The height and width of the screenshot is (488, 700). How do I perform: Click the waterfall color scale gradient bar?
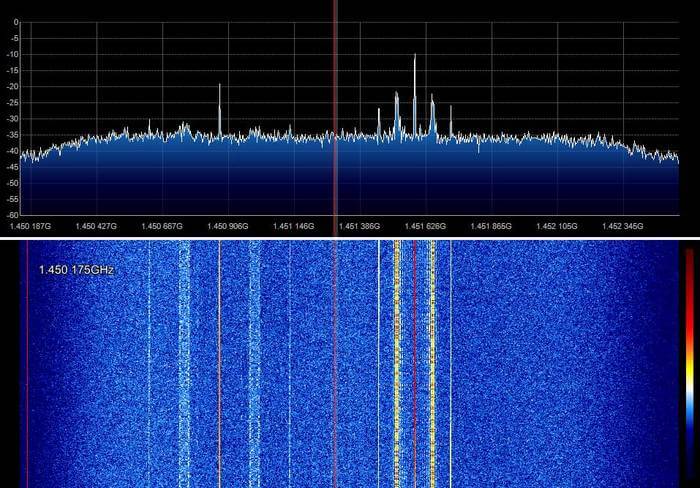690,364
